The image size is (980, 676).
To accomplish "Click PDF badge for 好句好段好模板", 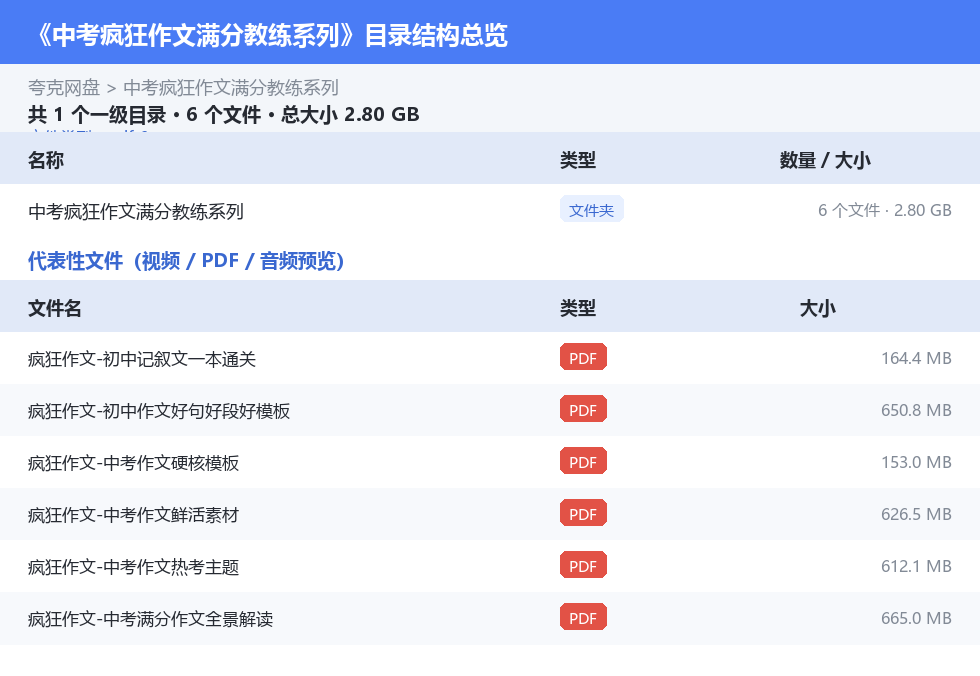I will [x=583, y=409].
